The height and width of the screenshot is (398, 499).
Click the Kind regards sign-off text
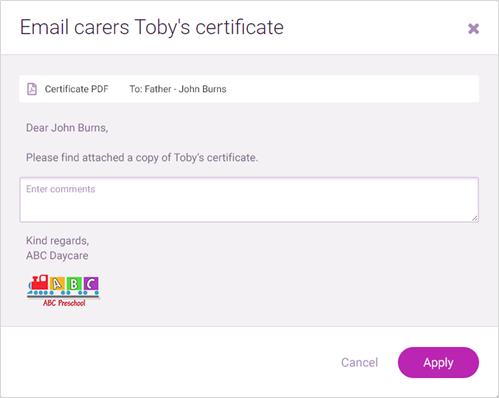[x=57, y=241]
